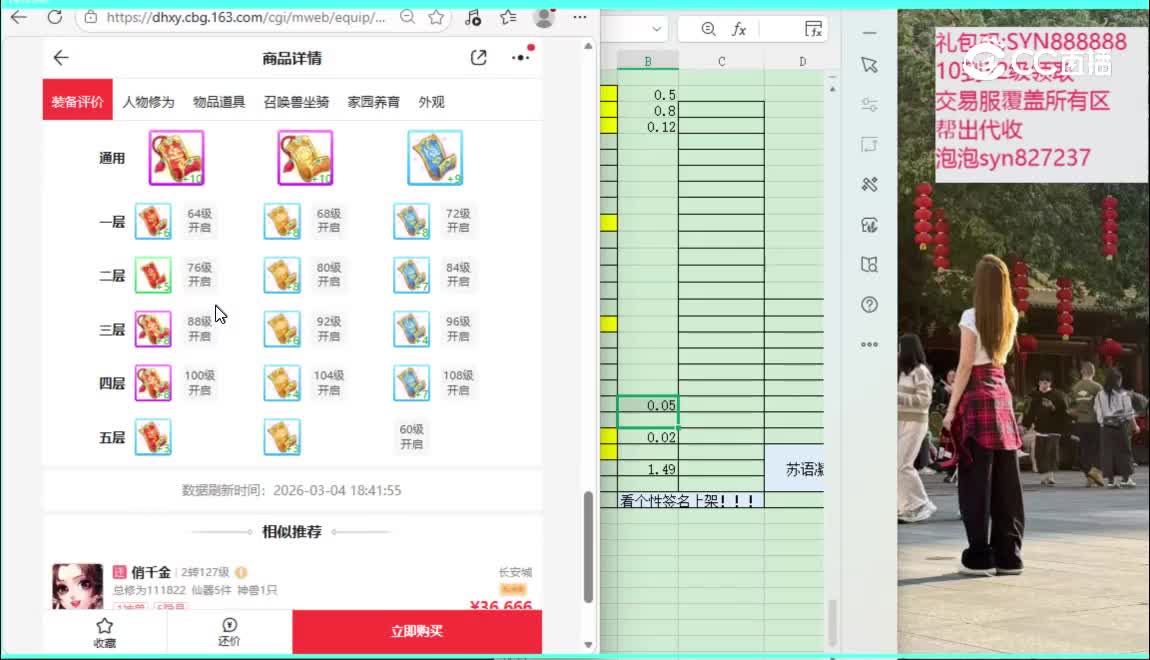
Task: Click the cell containing 0.02
Action: click(648, 436)
